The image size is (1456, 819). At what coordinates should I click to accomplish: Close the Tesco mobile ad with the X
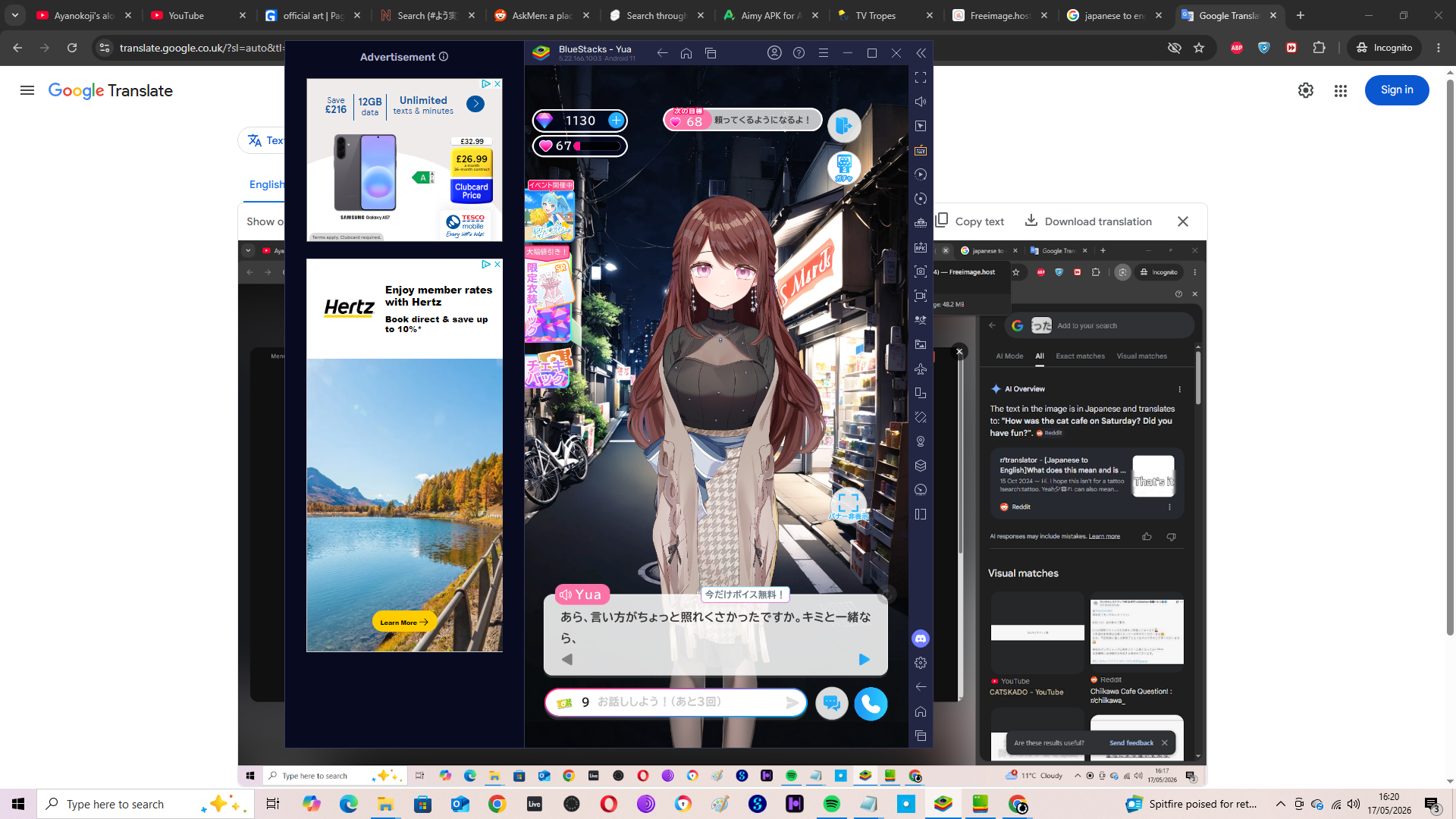coord(497,84)
